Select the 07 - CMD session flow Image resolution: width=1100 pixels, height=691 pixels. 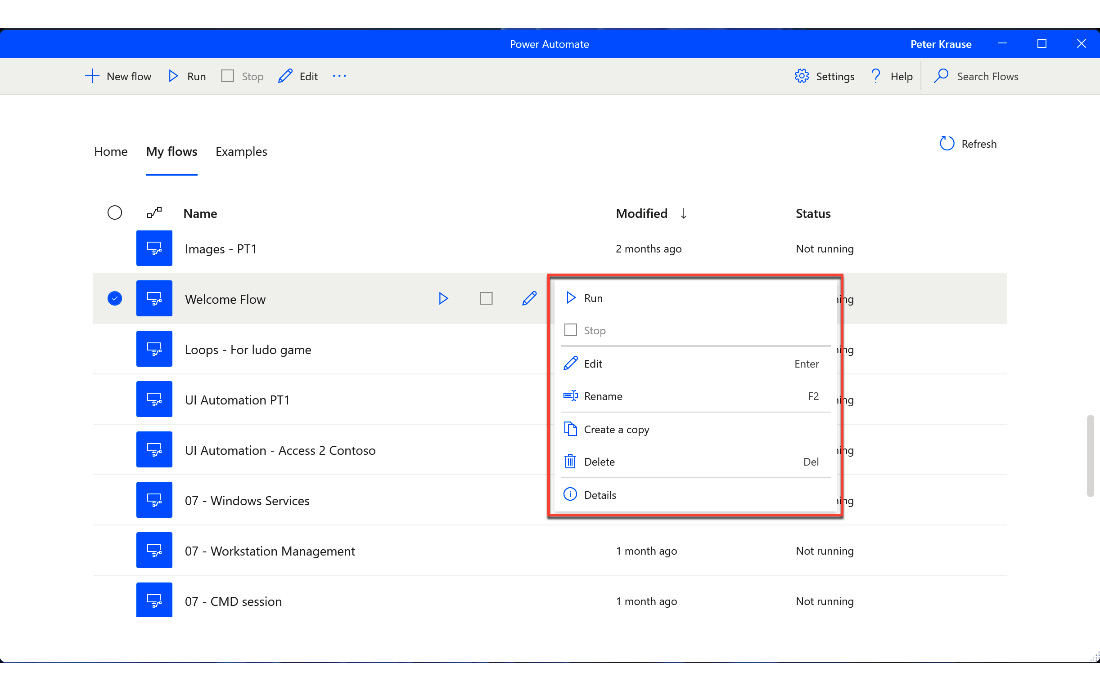pyautogui.click(x=233, y=602)
